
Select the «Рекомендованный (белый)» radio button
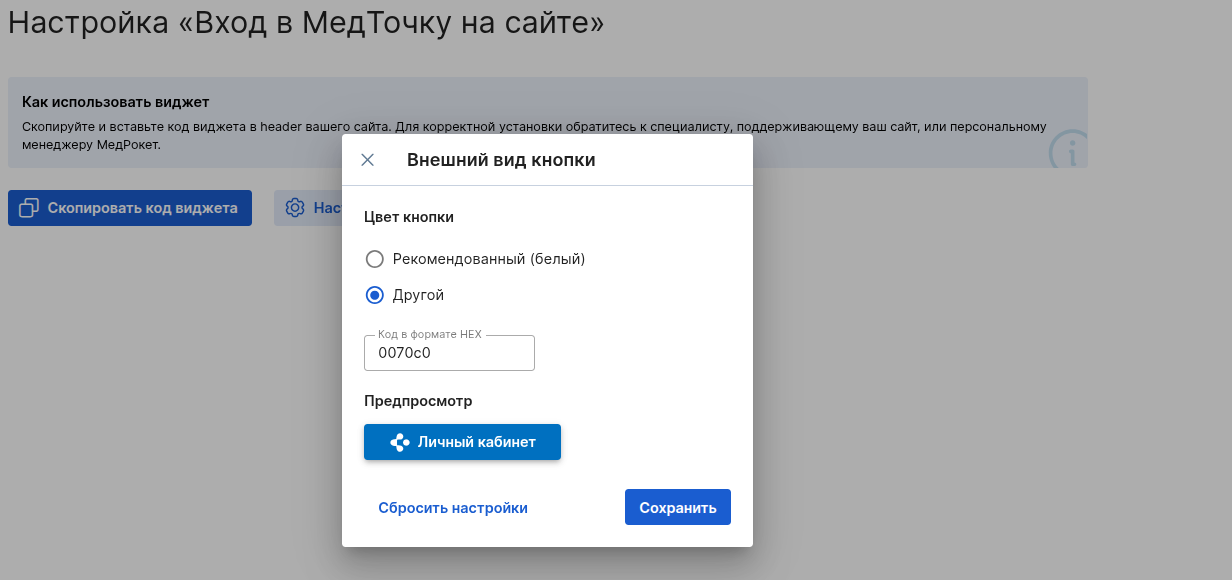[375, 259]
